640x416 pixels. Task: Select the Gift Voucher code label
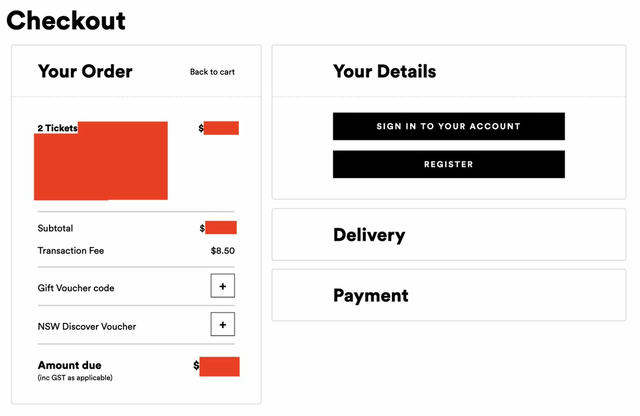76,288
